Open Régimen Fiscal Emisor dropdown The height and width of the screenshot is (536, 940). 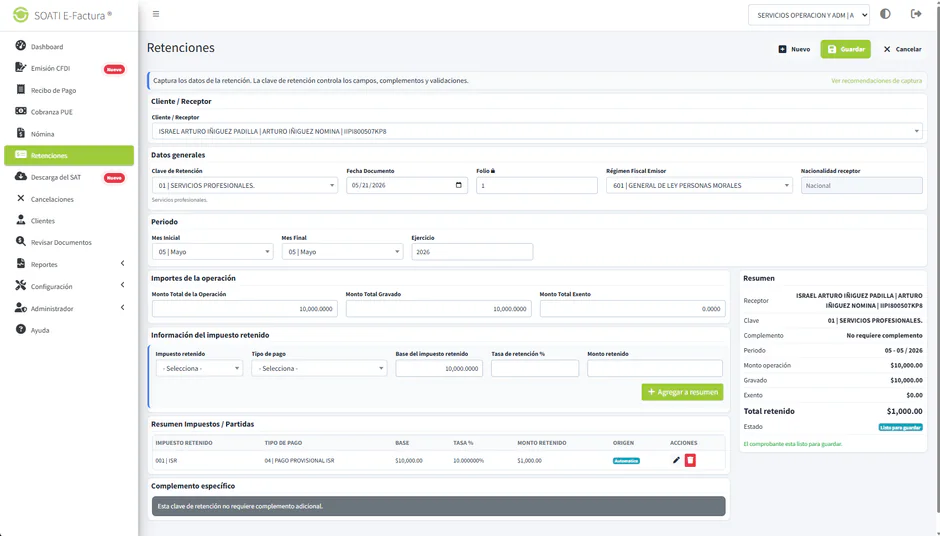pos(699,185)
